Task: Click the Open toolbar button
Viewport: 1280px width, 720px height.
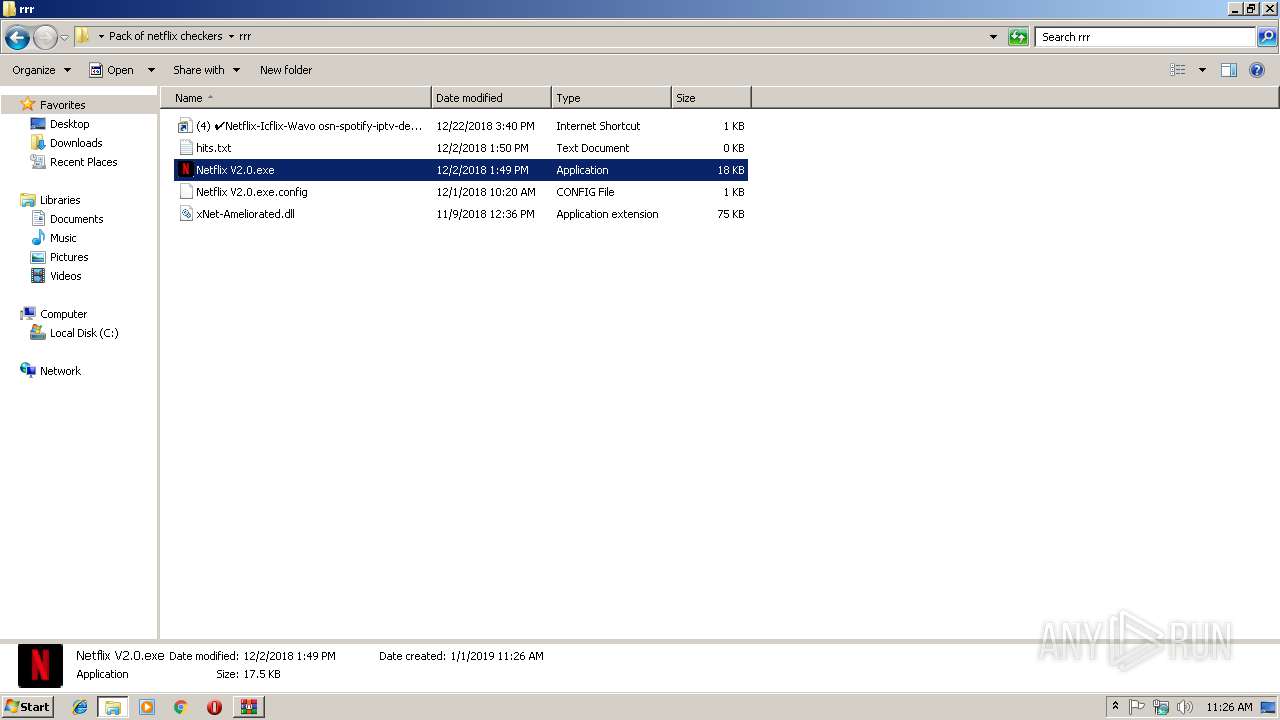Action: pyautogui.click(x=111, y=70)
